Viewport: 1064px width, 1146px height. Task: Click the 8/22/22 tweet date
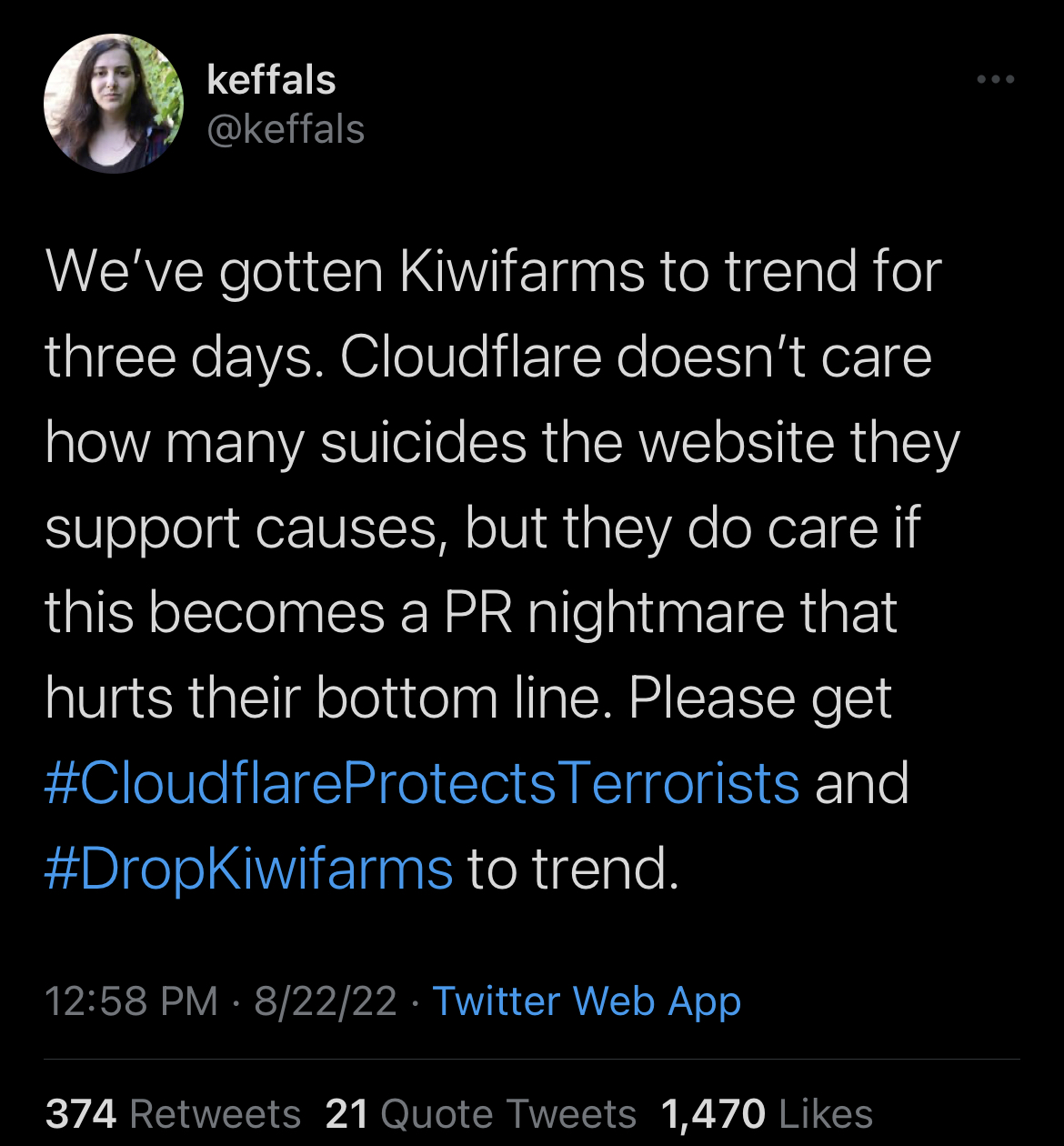(x=326, y=1001)
